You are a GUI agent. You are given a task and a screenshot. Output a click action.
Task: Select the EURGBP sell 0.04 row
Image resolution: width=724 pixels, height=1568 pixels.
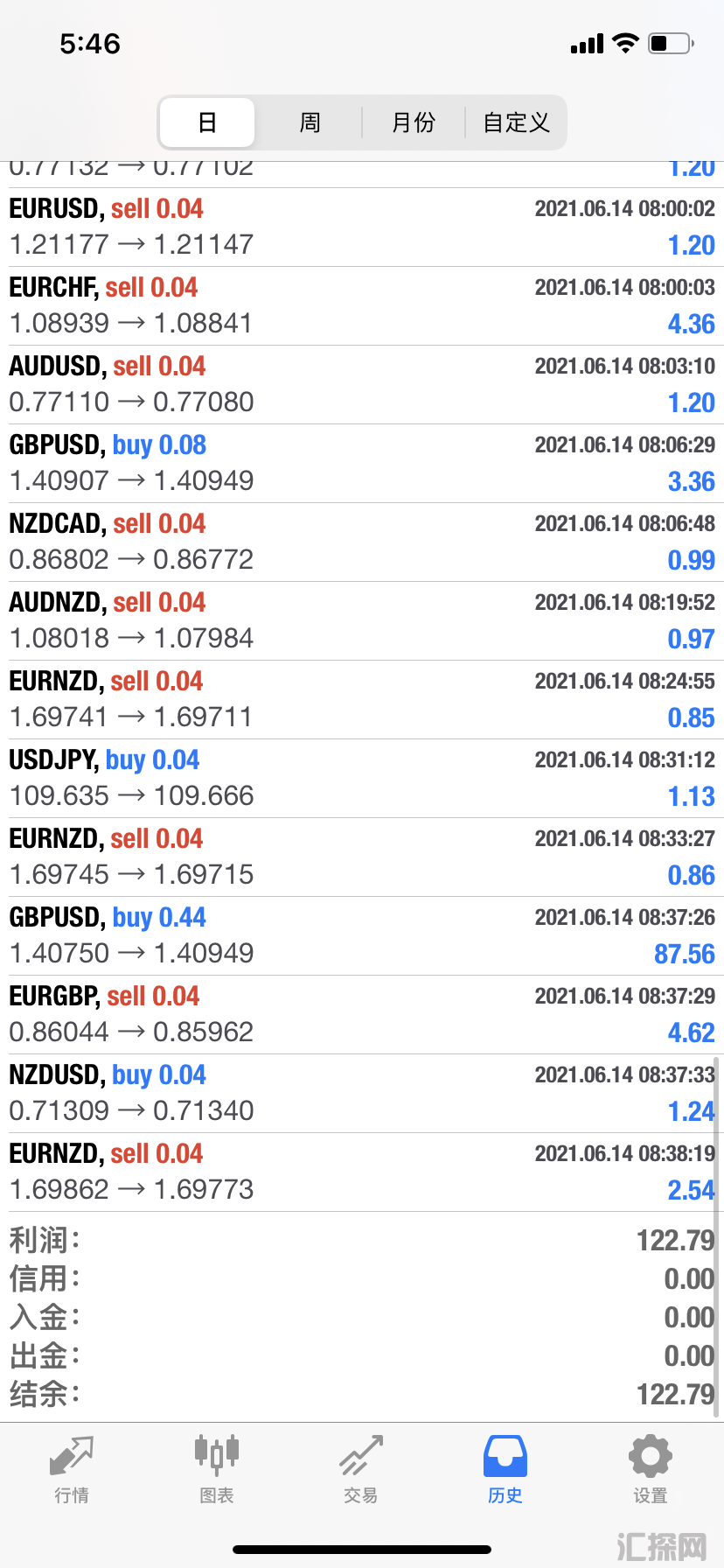(x=362, y=1015)
